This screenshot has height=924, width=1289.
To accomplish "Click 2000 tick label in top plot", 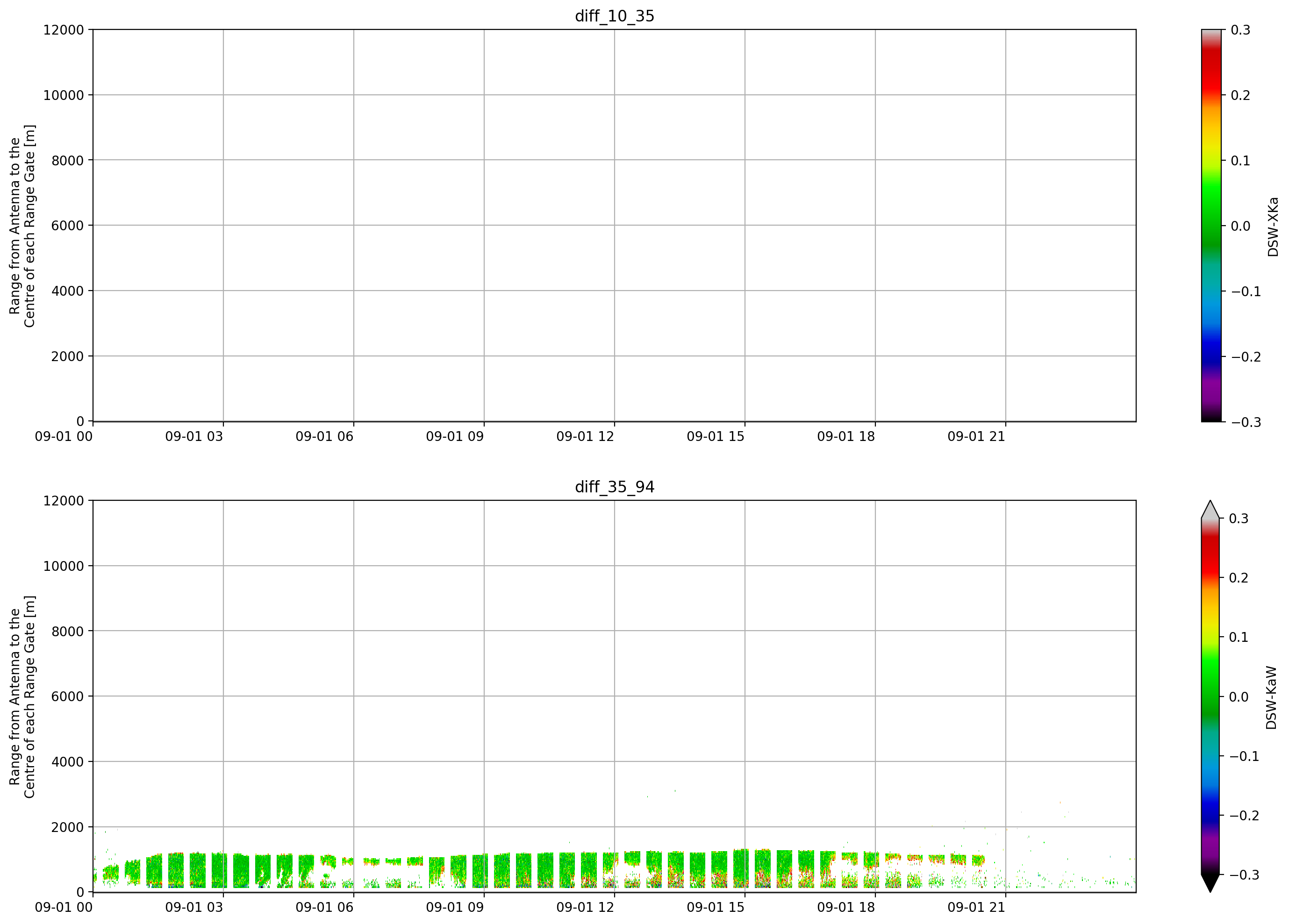I will click(x=68, y=356).
